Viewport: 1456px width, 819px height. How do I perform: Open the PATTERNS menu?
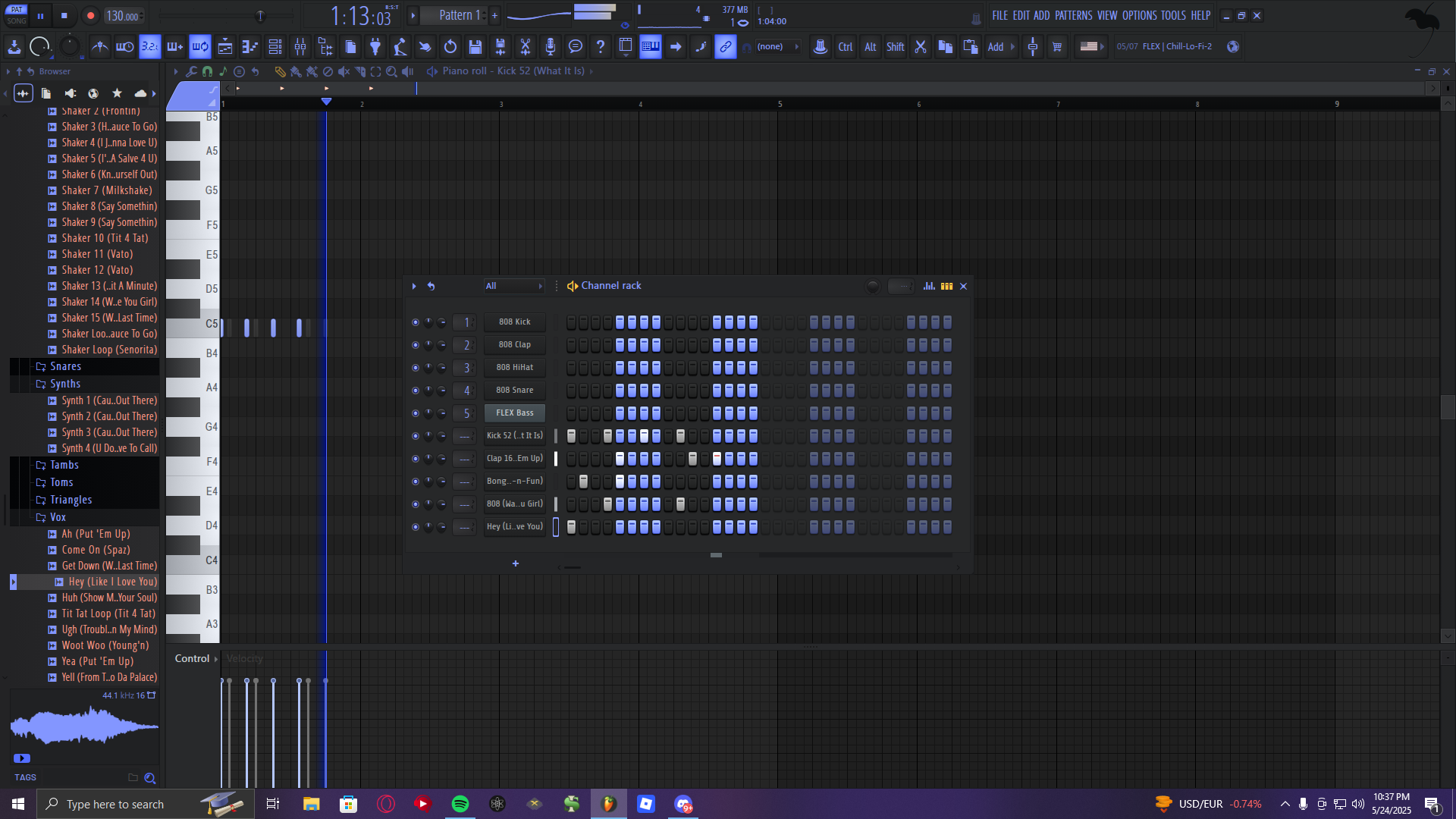pyautogui.click(x=1073, y=15)
